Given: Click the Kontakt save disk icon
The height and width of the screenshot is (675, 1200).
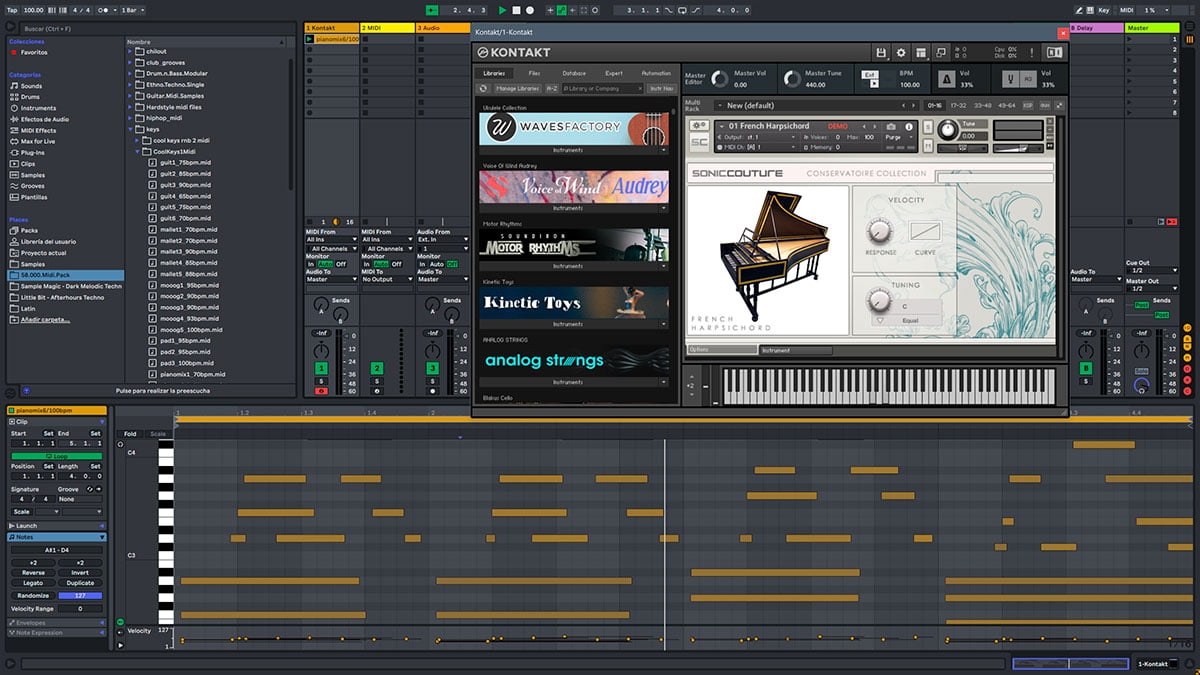Looking at the screenshot, I should (x=881, y=52).
